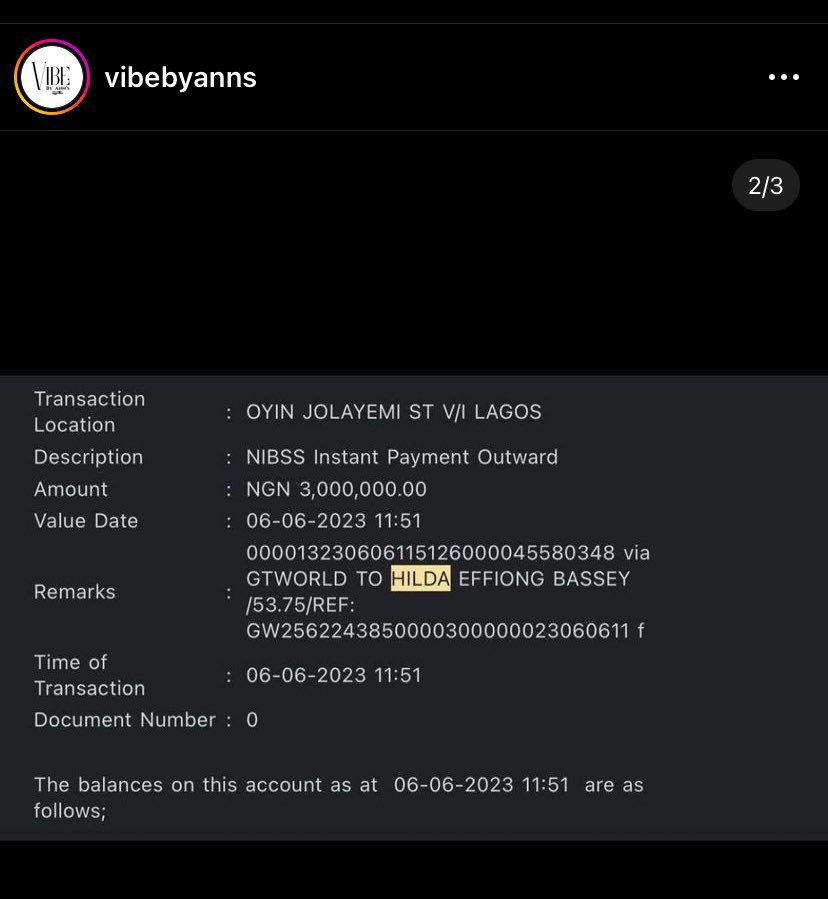
Task: Tap the EFFIONG BASSEY recipient name
Action: pyautogui.click(x=544, y=579)
